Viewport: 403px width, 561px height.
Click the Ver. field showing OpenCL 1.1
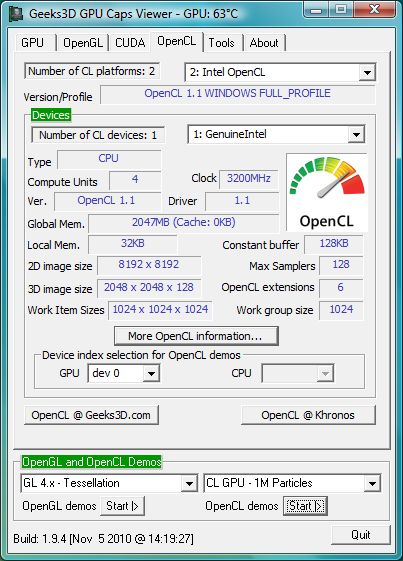click(x=107, y=201)
